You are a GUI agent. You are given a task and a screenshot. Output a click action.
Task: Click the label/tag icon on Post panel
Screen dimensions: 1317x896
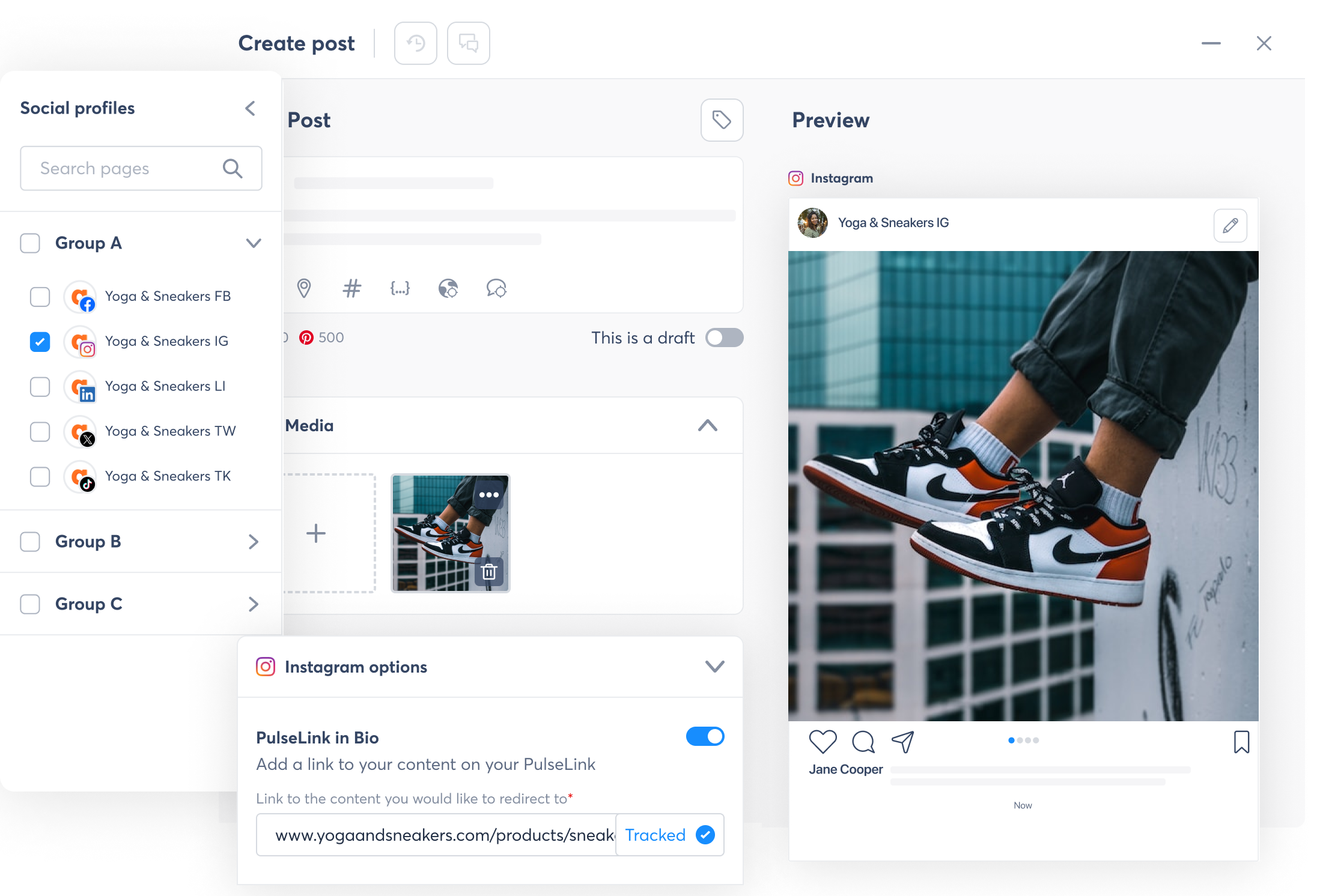click(722, 119)
